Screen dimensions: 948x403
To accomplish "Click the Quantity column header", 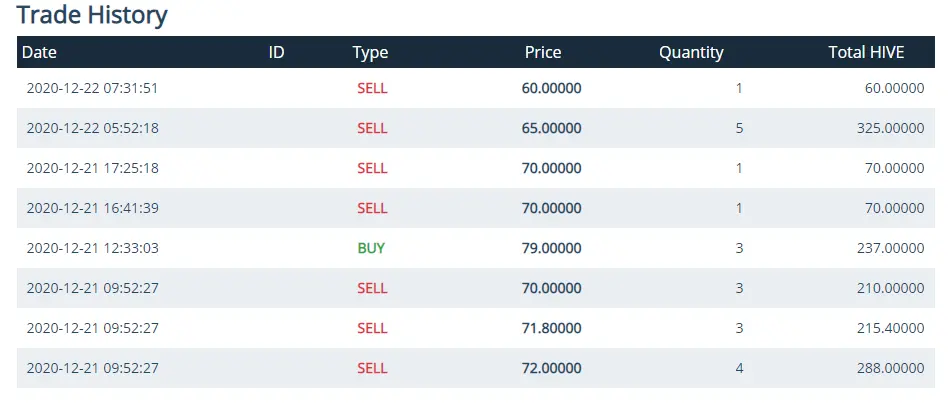I will click(691, 53).
